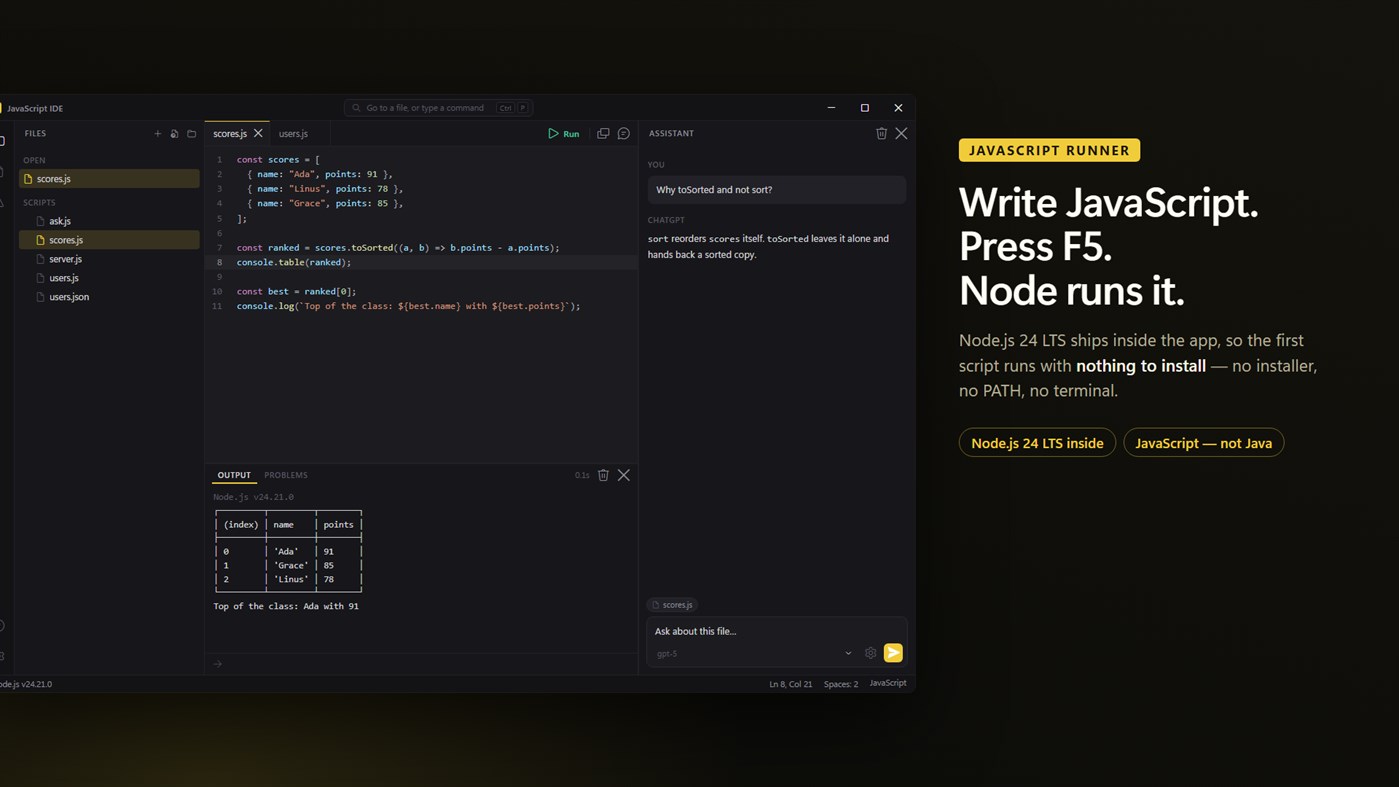
Task: Close the Assistant panel
Action: tap(901, 133)
